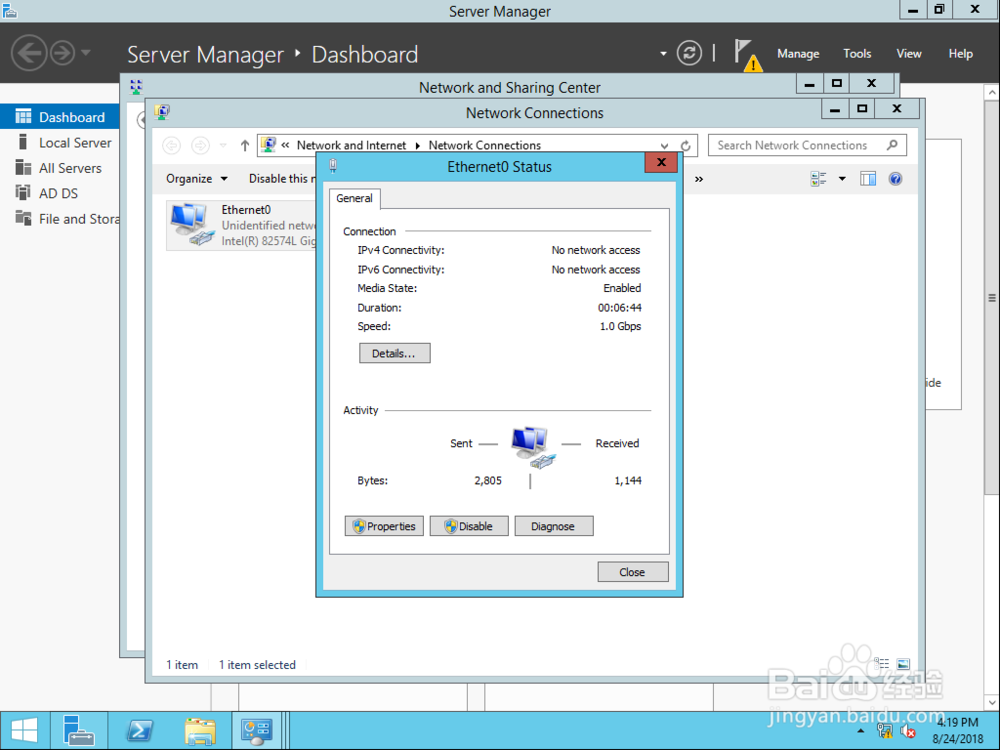Click the Ethernet0 Status title bar icon
This screenshot has width=1000, height=750.
(333, 166)
